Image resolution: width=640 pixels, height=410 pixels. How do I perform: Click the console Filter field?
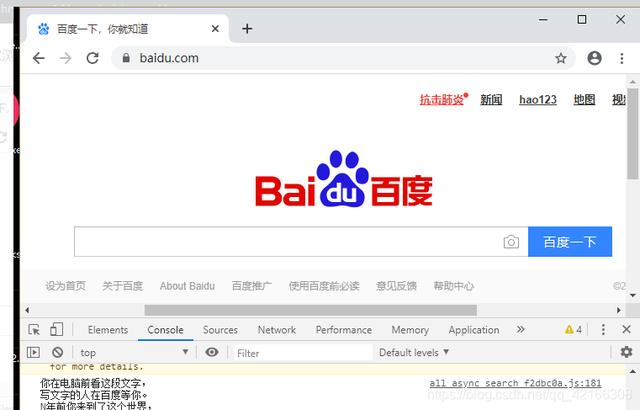point(302,353)
